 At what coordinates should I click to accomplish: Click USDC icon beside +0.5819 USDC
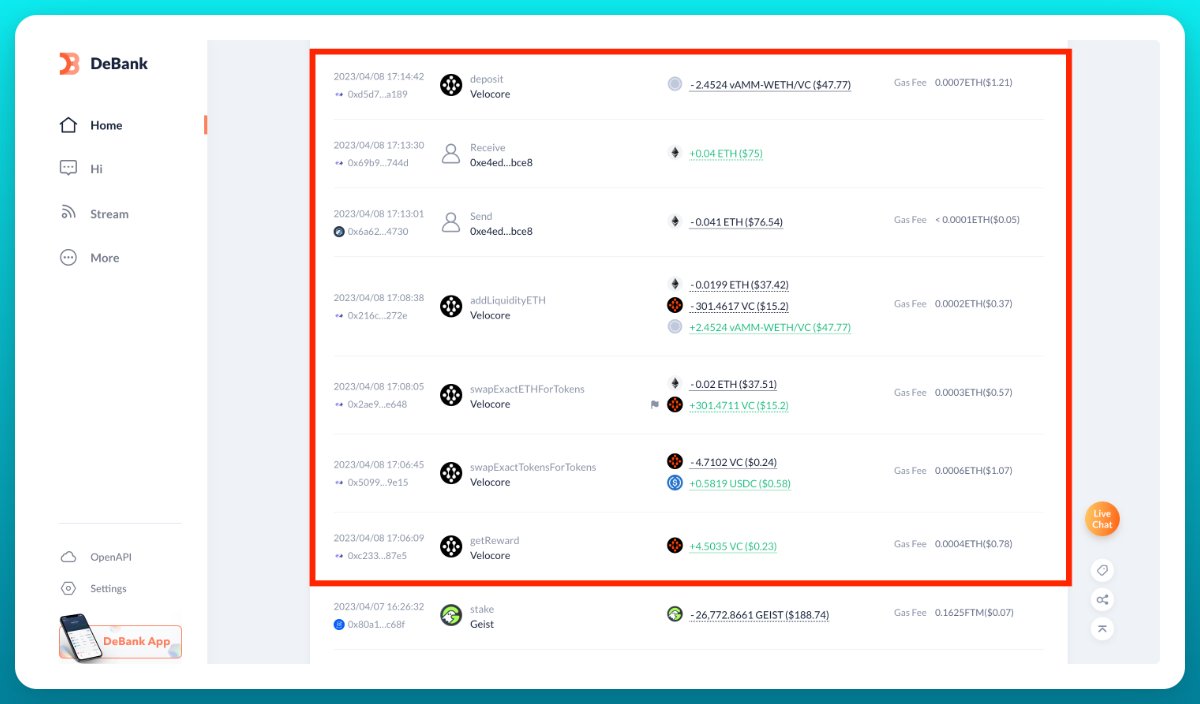[x=675, y=483]
